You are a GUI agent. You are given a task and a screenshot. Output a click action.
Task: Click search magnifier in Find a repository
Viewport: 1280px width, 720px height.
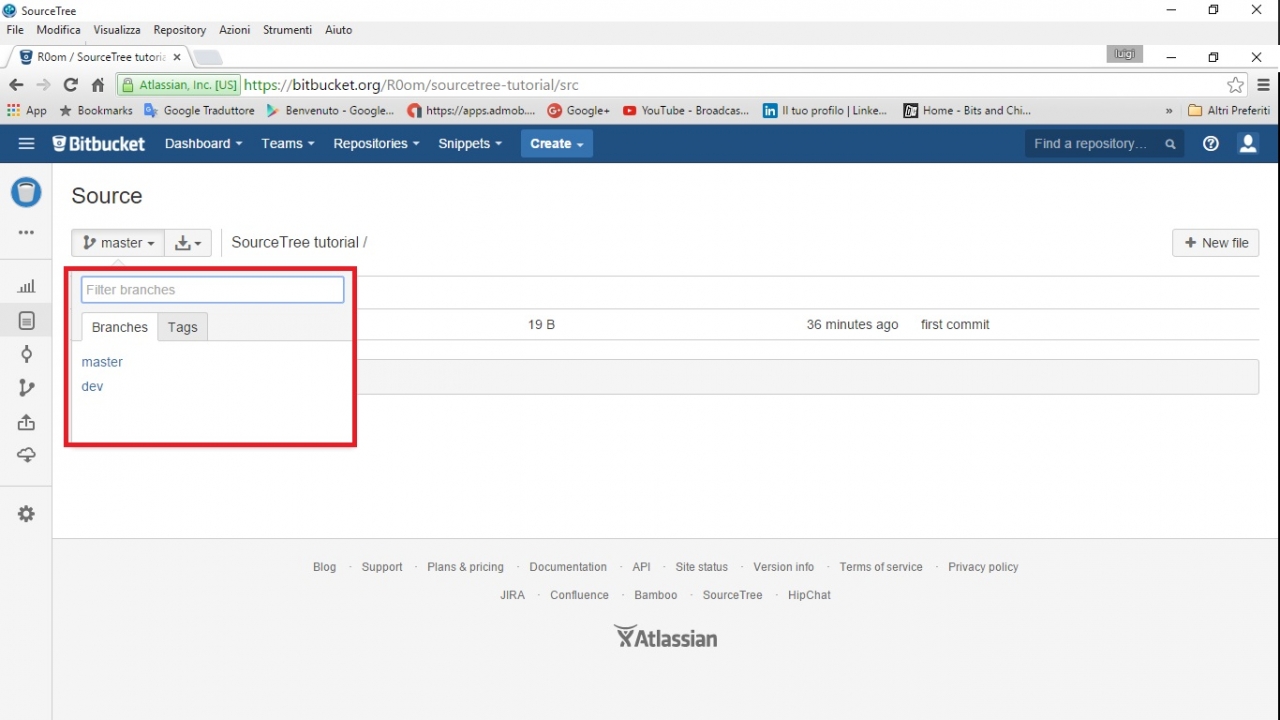1170,144
